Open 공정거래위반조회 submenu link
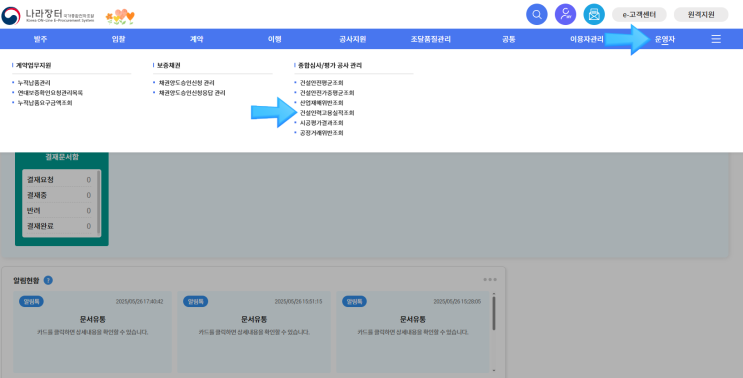Image resolution: width=743 pixels, height=378 pixels. (321, 133)
